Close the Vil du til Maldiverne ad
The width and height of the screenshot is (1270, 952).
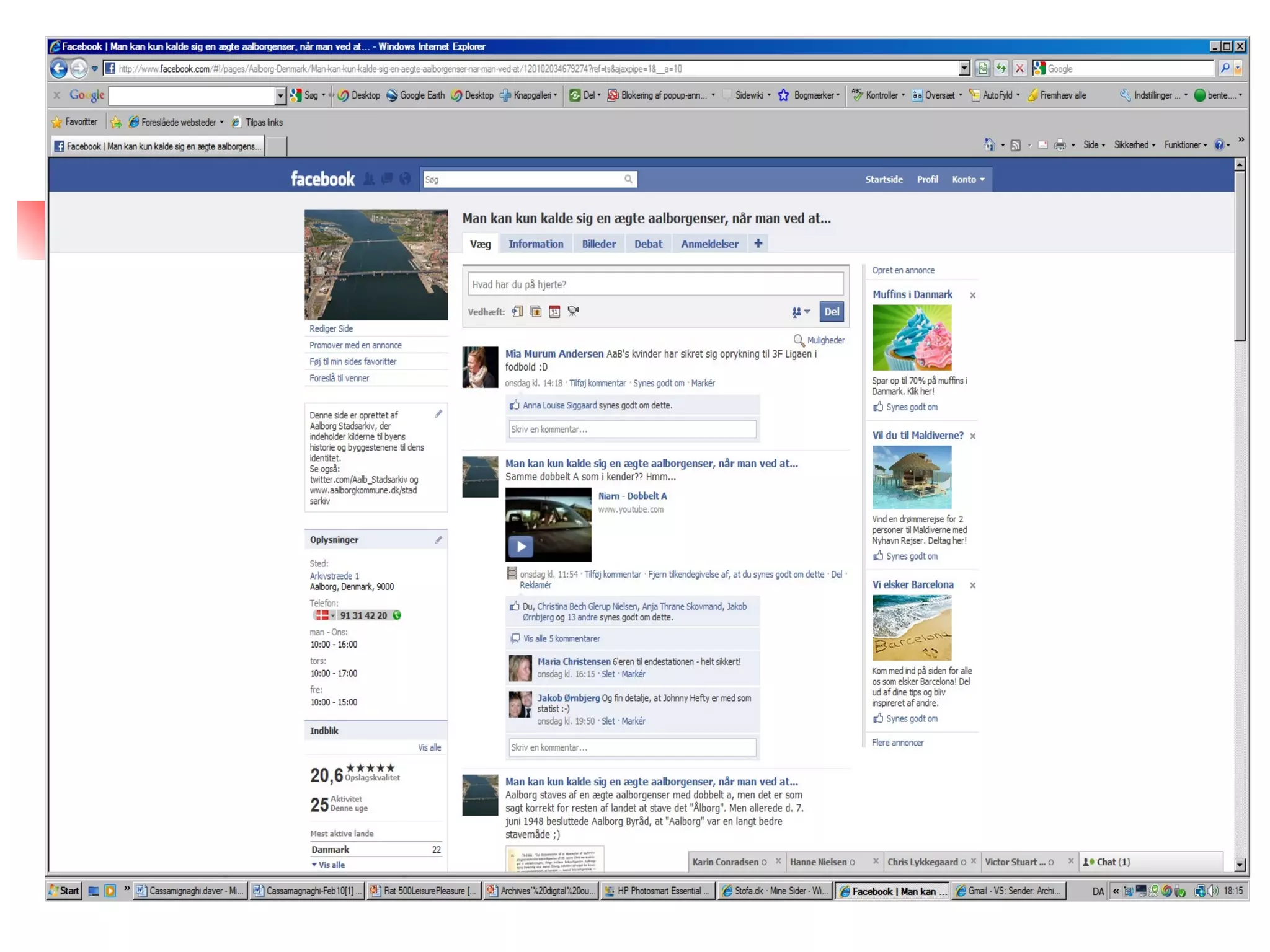(972, 436)
